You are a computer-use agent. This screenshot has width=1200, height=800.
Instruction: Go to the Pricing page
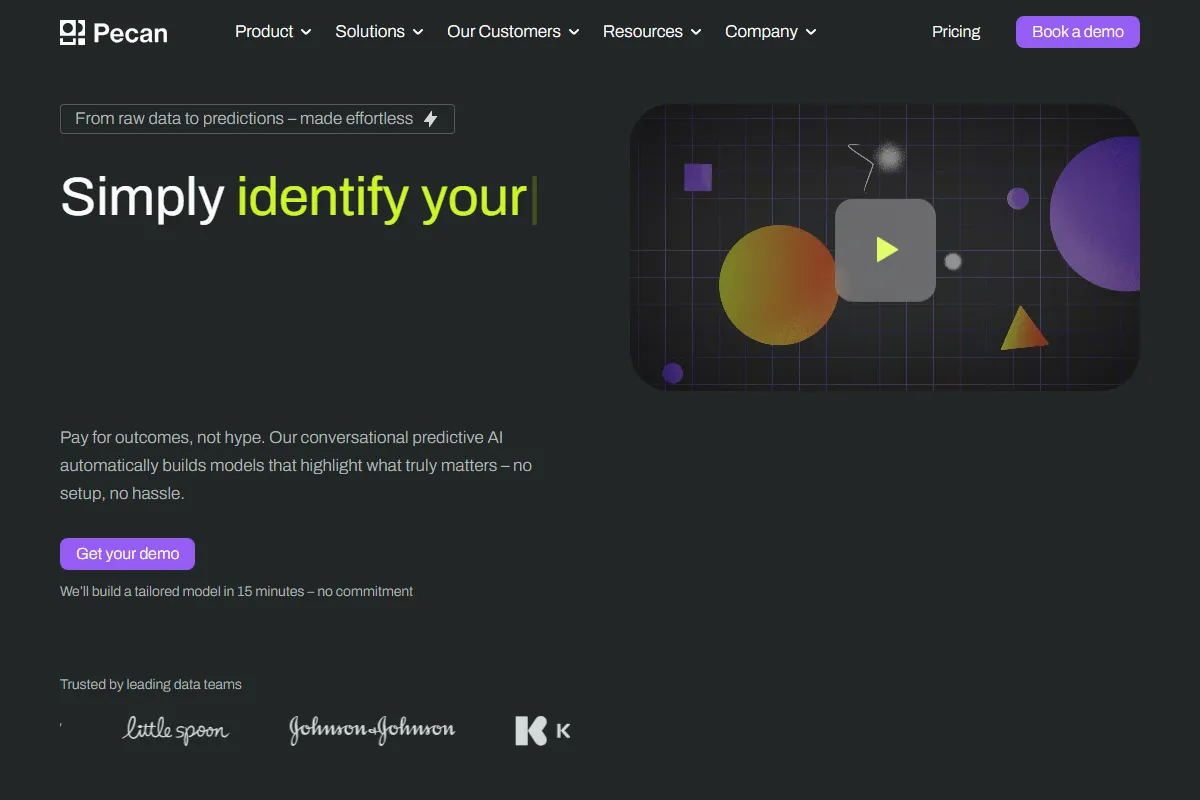pyautogui.click(x=956, y=32)
